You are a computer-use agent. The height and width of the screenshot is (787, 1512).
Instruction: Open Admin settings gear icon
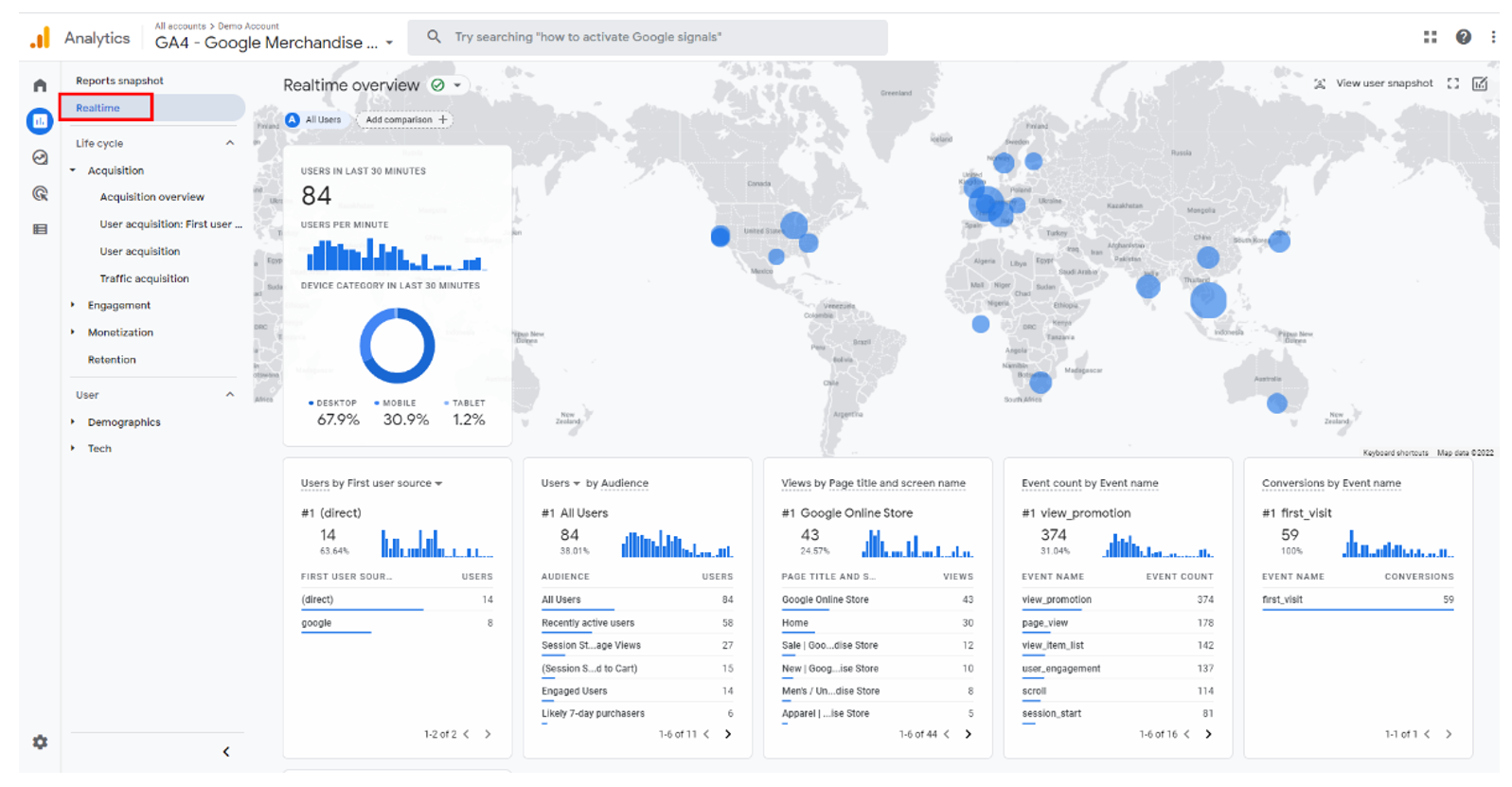tap(40, 742)
